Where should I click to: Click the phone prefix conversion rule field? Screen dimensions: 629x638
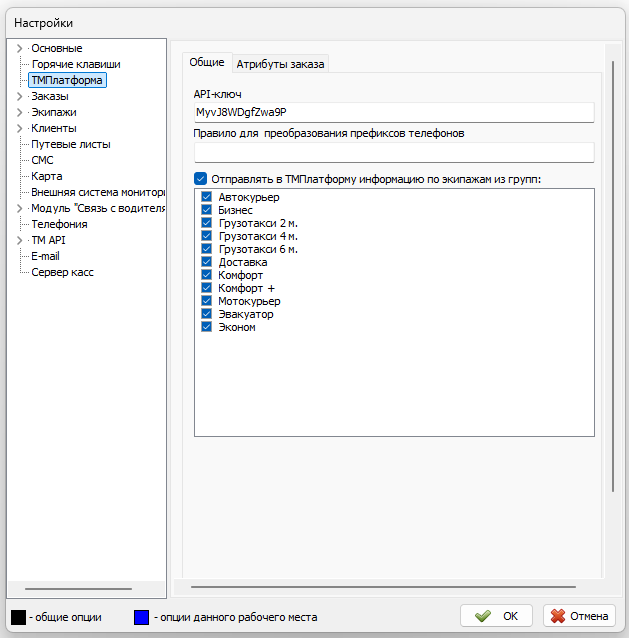click(393, 152)
